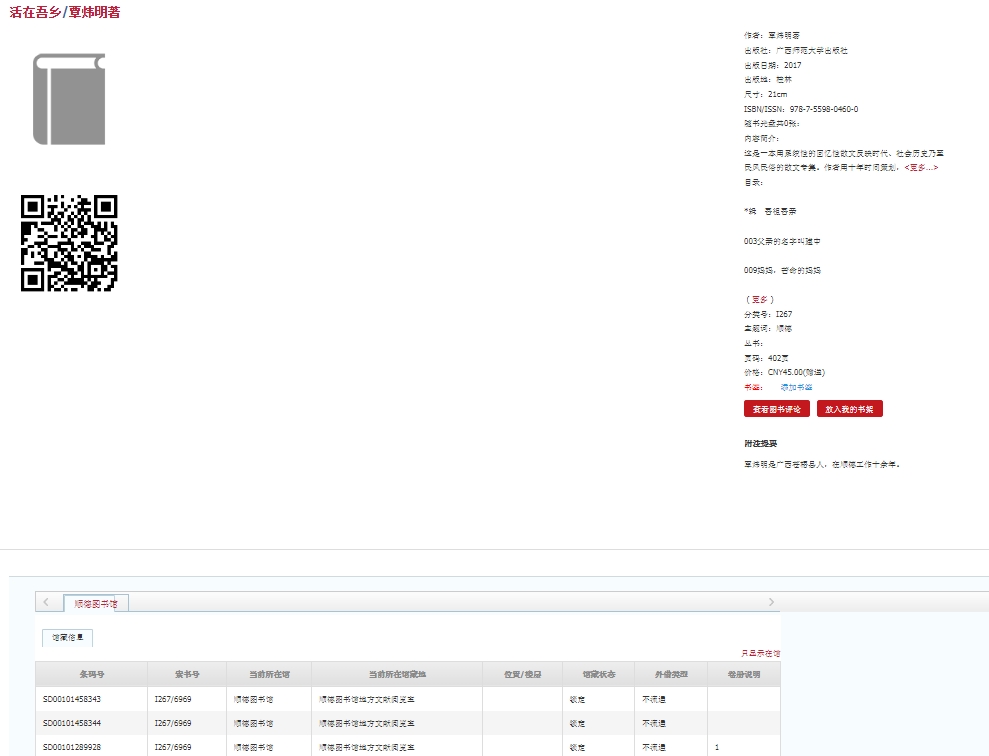
Task: Click the 卷册说明 column header
Action: pos(744,674)
